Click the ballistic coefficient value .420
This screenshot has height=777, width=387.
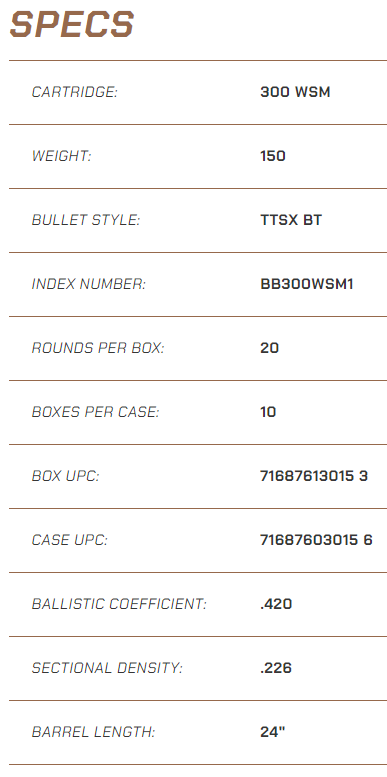[x=276, y=604]
